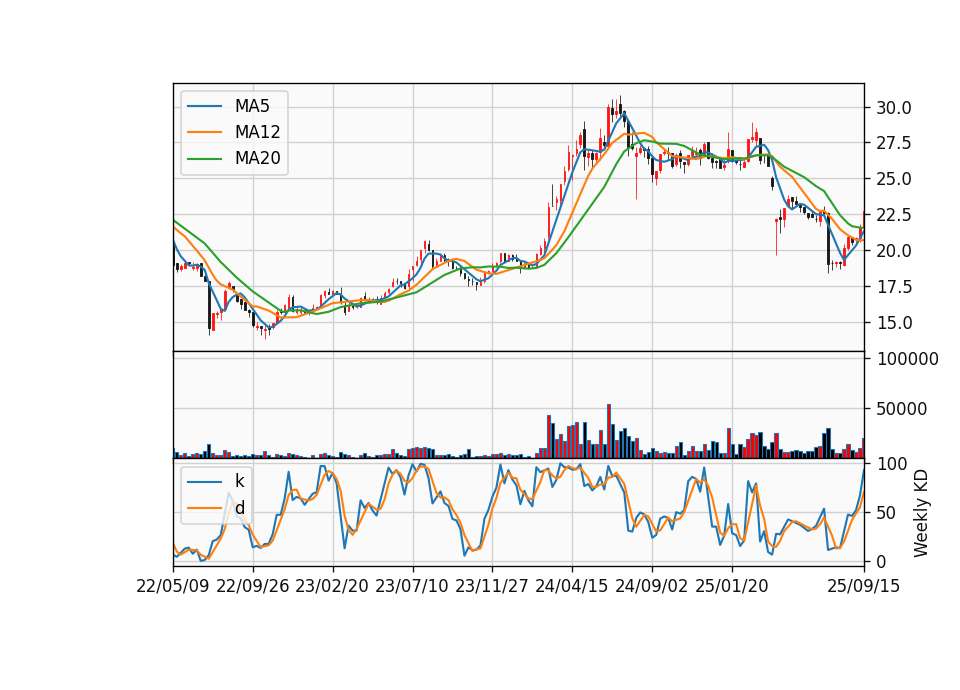The image size is (960, 690).
Task: Click the 0 KD axis label
Action: (882, 561)
